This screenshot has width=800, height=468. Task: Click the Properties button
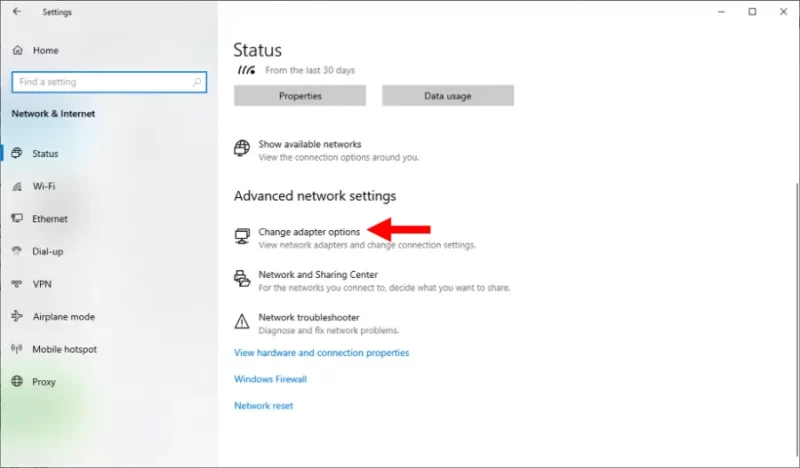(x=300, y=95)
